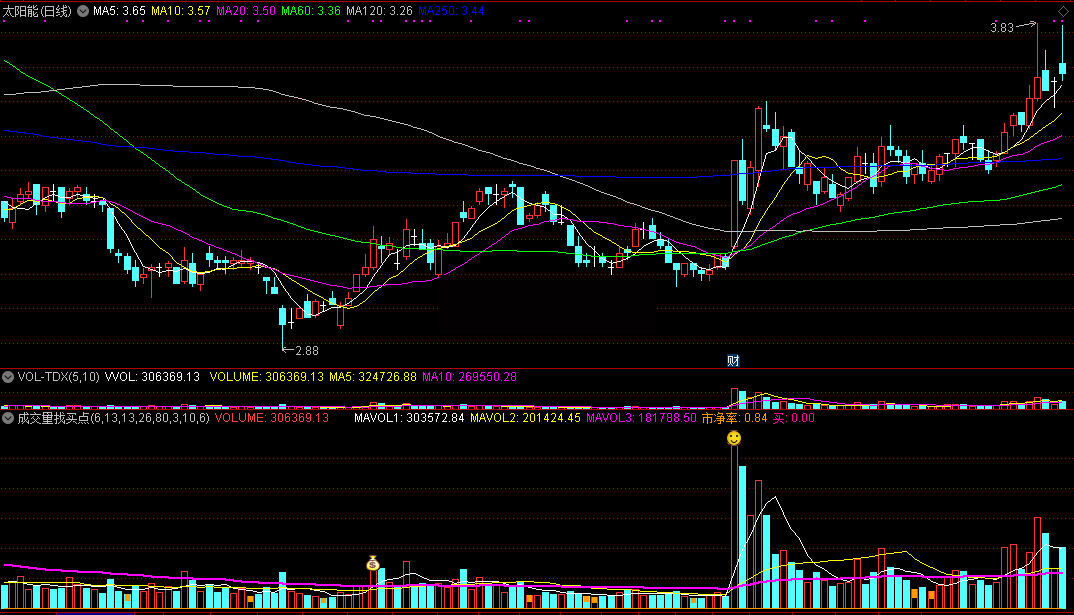1074x615 pixels.
Task: Select the MA10: 3.57 average label
Action: (181, 11)
